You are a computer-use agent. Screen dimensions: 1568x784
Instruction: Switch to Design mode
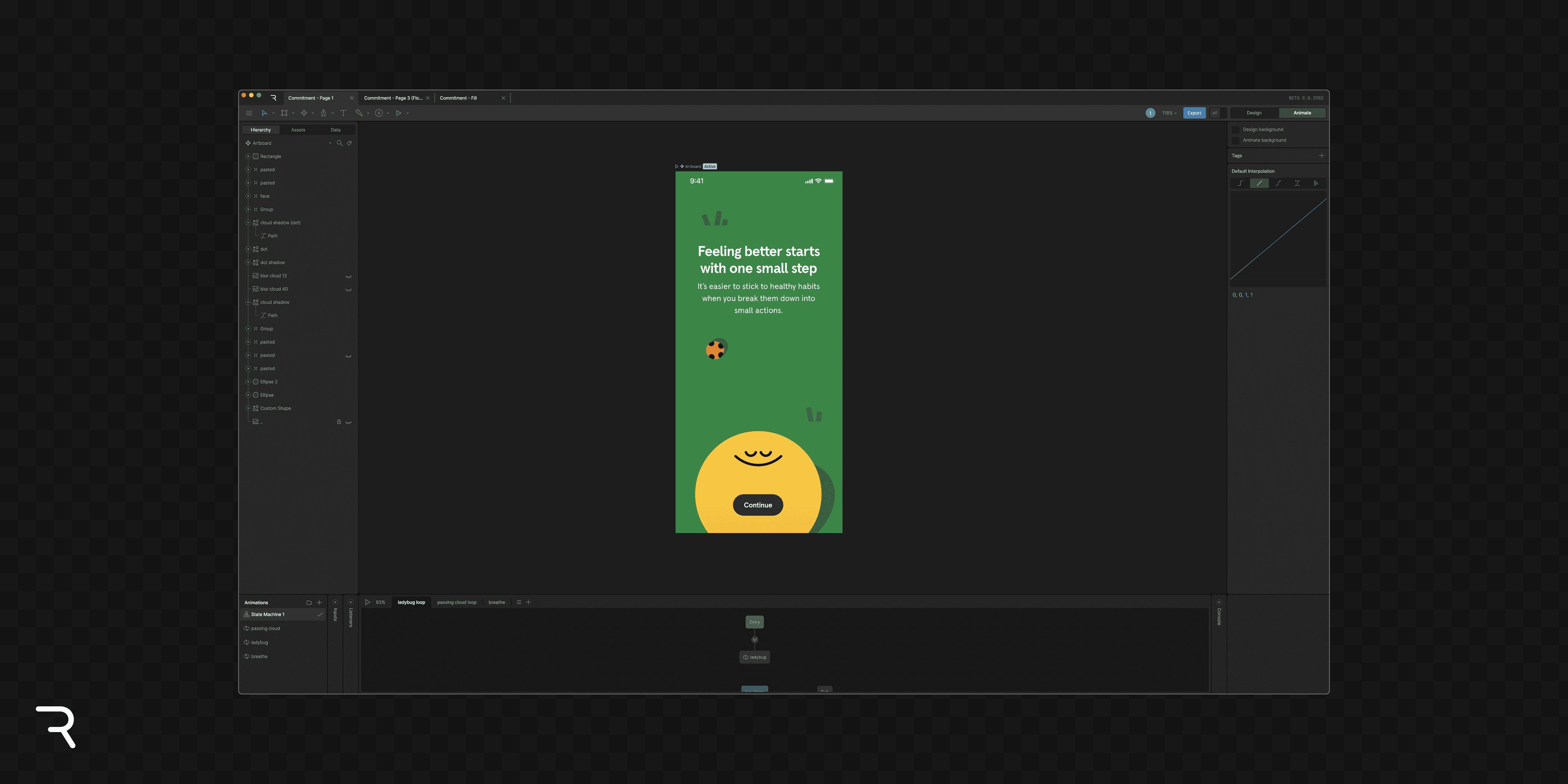coord(1254,113)
